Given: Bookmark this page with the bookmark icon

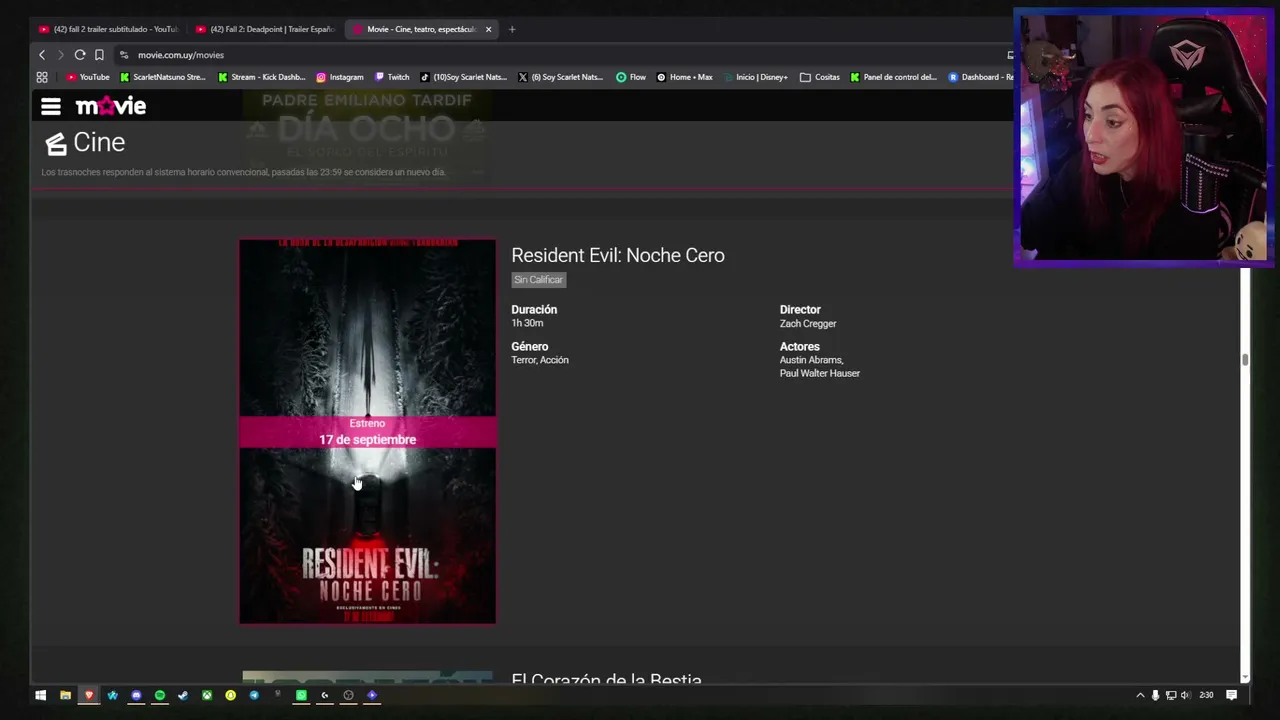Looking at the screenshot, I should click(x=99, y=55).
